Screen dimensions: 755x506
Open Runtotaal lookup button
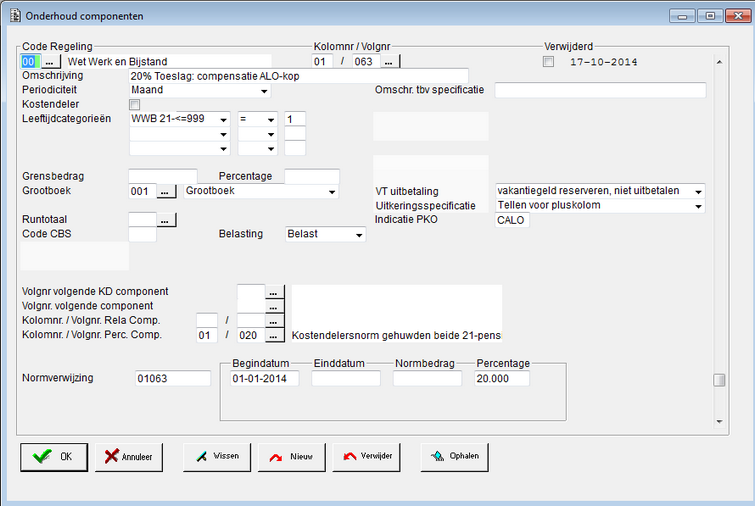coord(166,220)
